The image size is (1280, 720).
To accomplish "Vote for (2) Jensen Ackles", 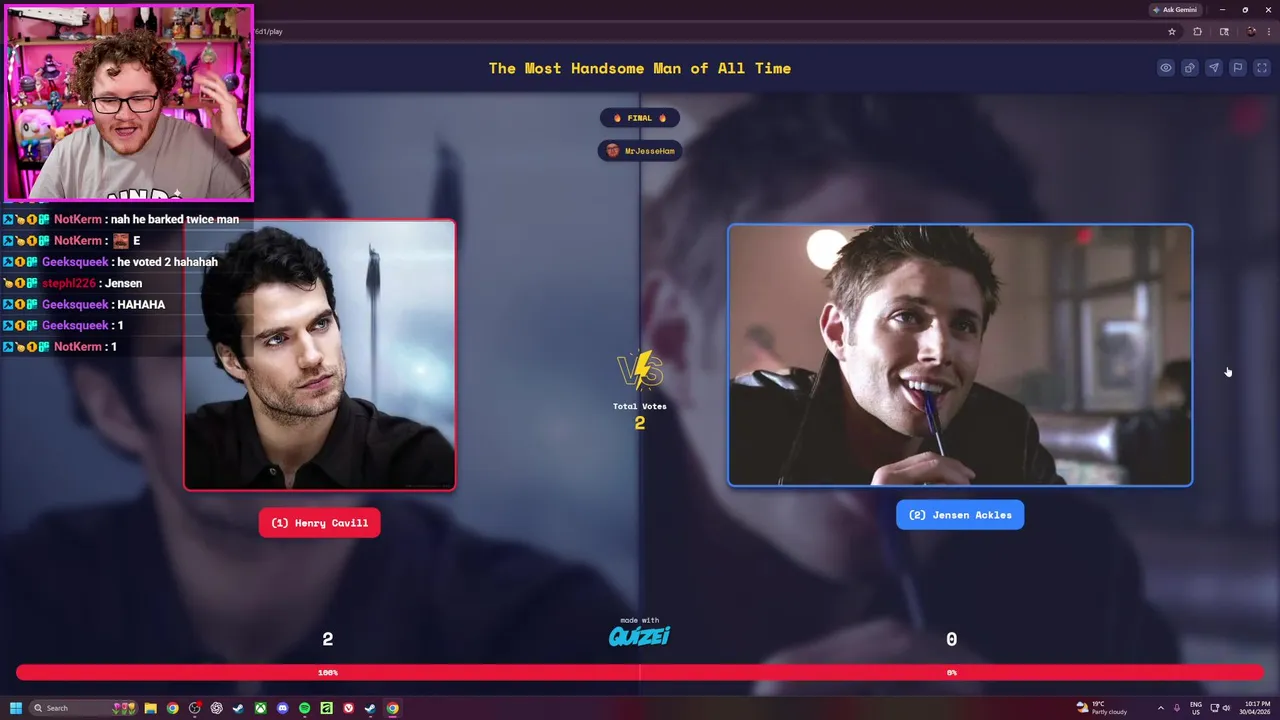I will pyautogui.click(x=960, y=515).
